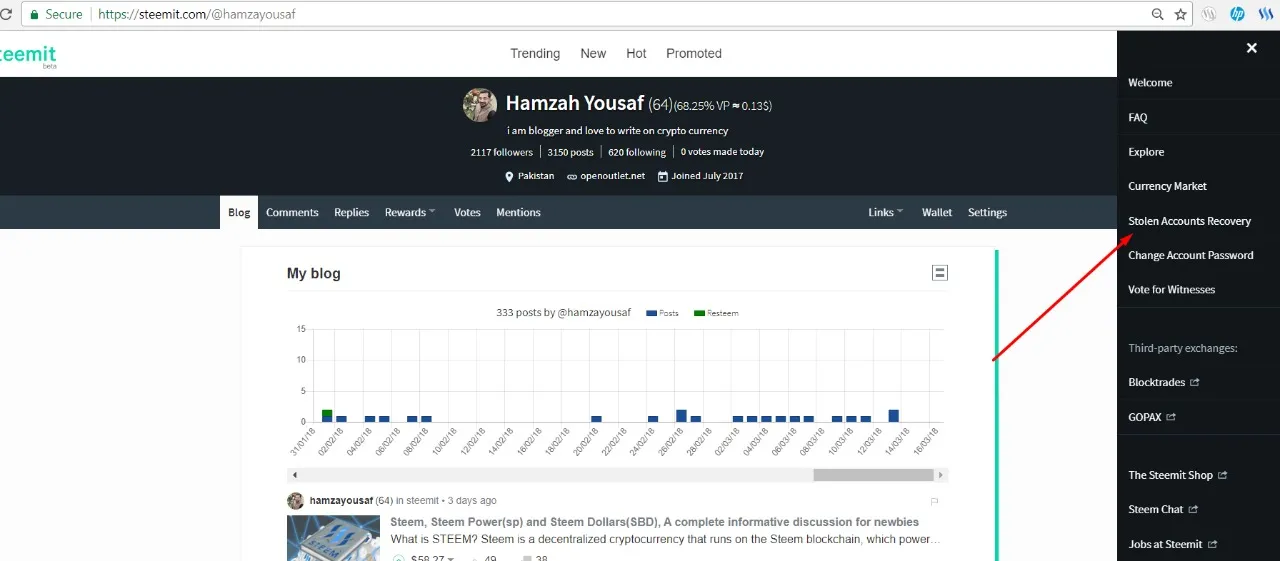The height and width of the screenshot is (561, 1280).
Task: Toggle Posts series in chart legend
Action: coord(663,313)
